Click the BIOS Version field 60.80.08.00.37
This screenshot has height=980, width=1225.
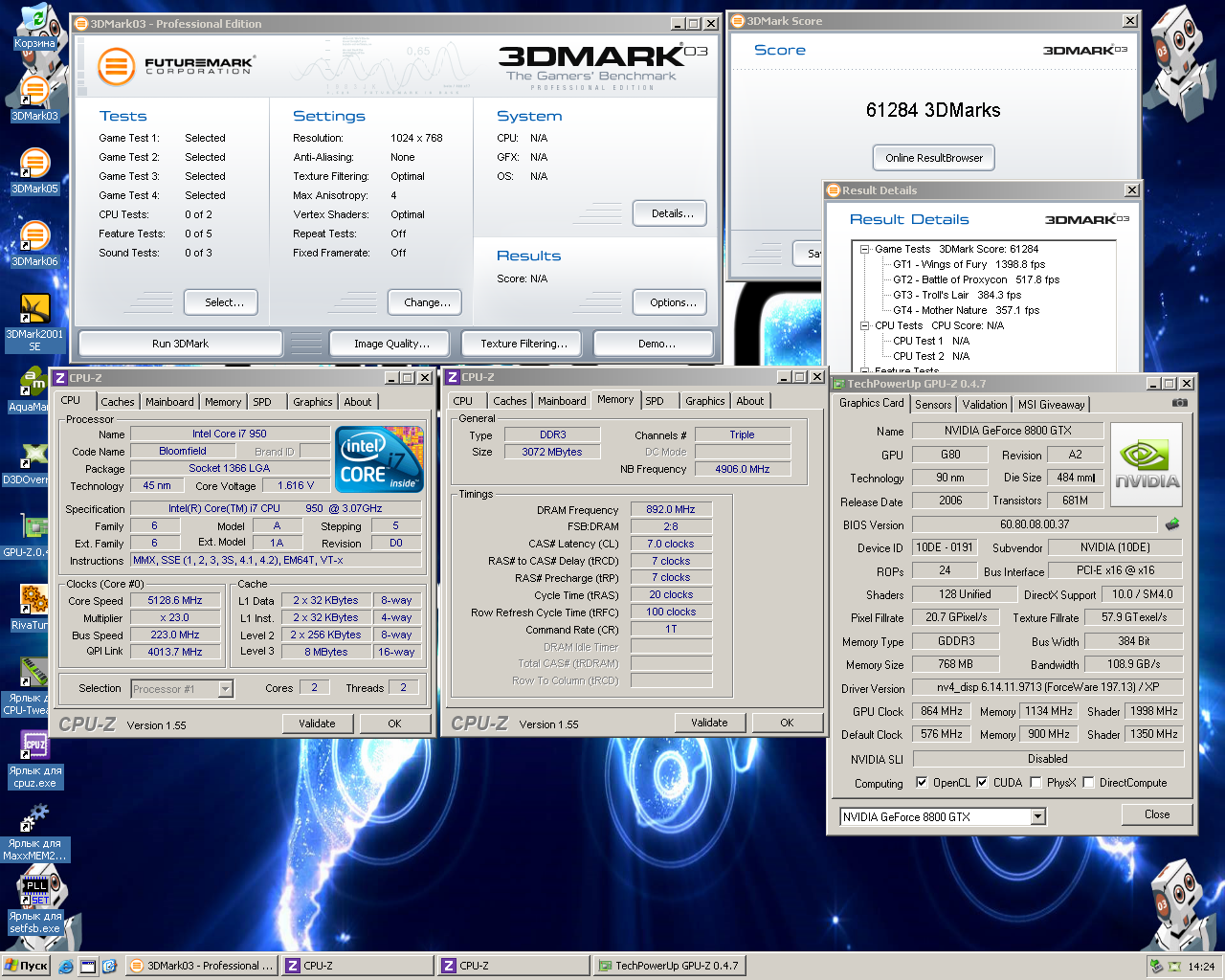click(x=1035, y=524)
